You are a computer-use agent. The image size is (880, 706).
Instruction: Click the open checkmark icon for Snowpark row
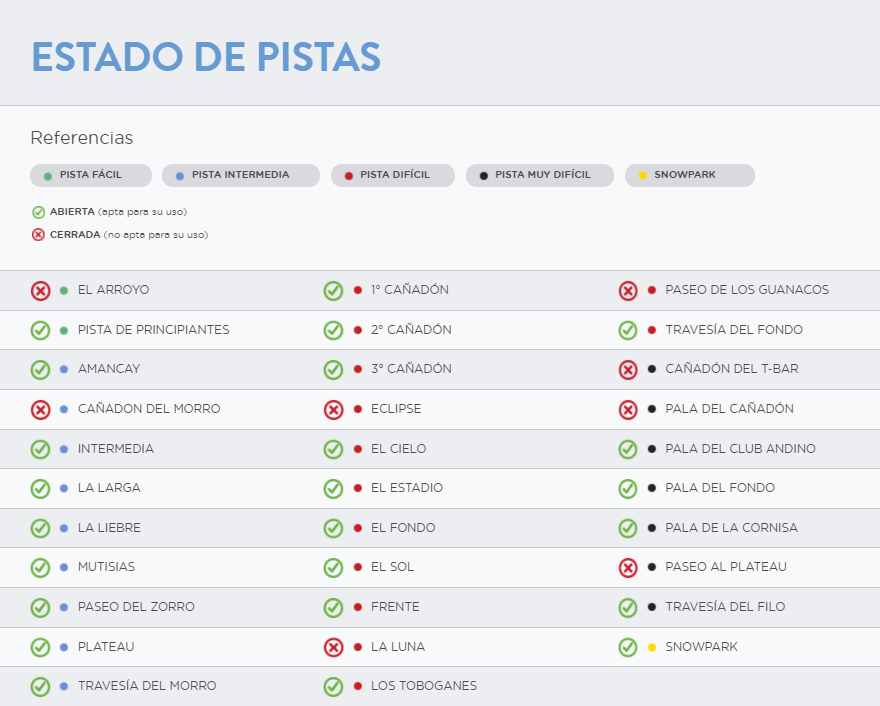point(627,648)
